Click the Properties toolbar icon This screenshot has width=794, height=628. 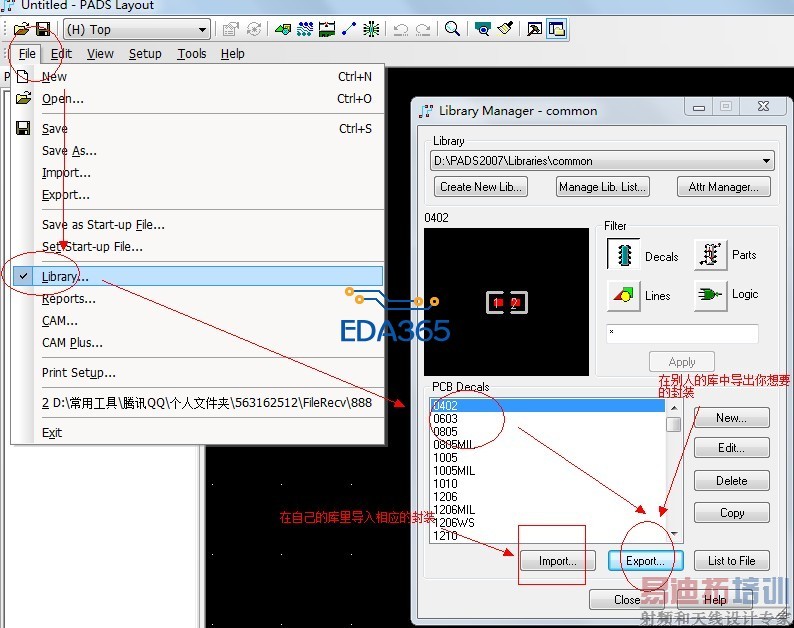point(231,29)
